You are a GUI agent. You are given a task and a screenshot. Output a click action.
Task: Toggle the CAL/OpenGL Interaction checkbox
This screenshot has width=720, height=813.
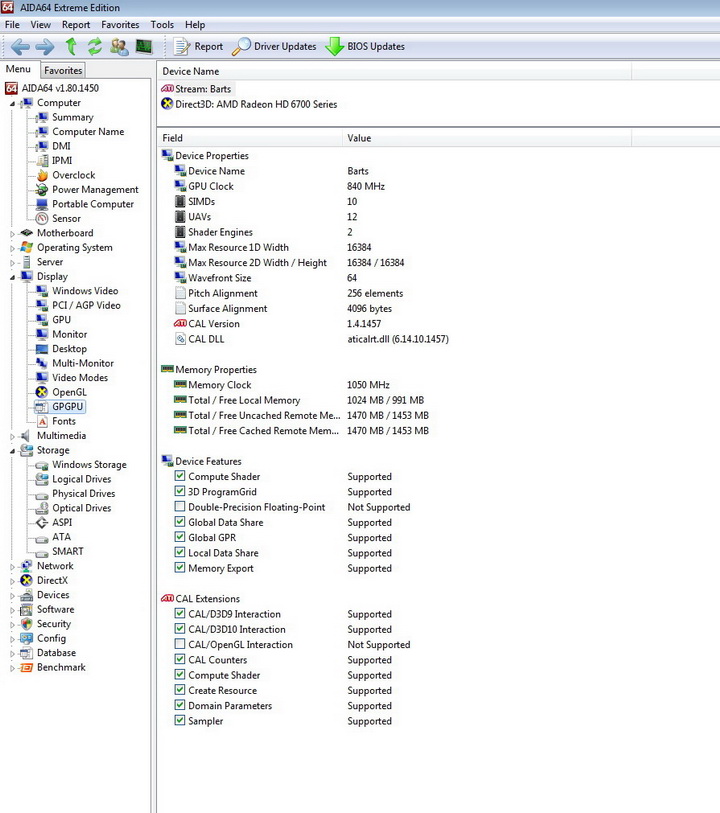(x=180, y=644)
